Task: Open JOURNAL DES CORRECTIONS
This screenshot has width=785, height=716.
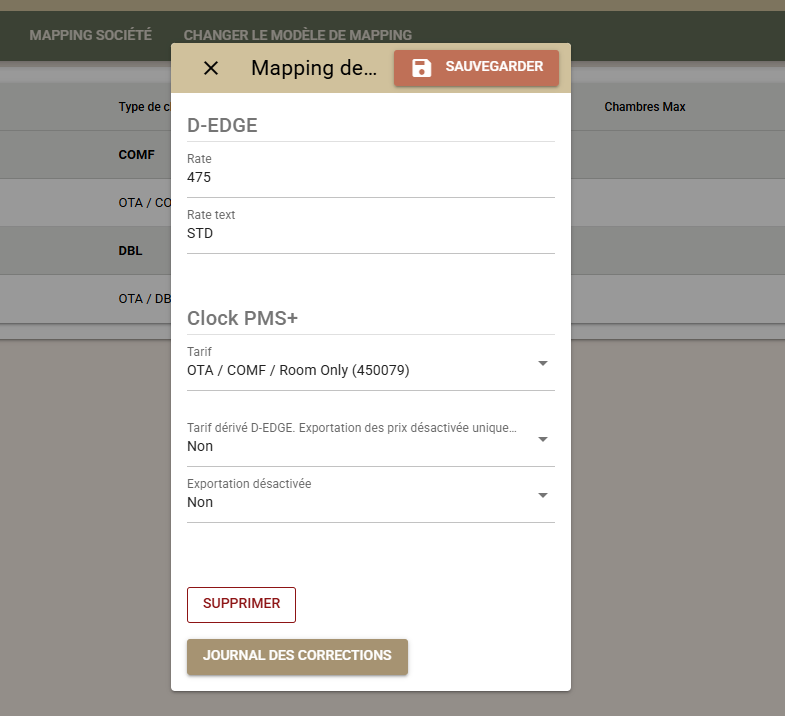Action: pyautogui.click(x=297, y=656)
